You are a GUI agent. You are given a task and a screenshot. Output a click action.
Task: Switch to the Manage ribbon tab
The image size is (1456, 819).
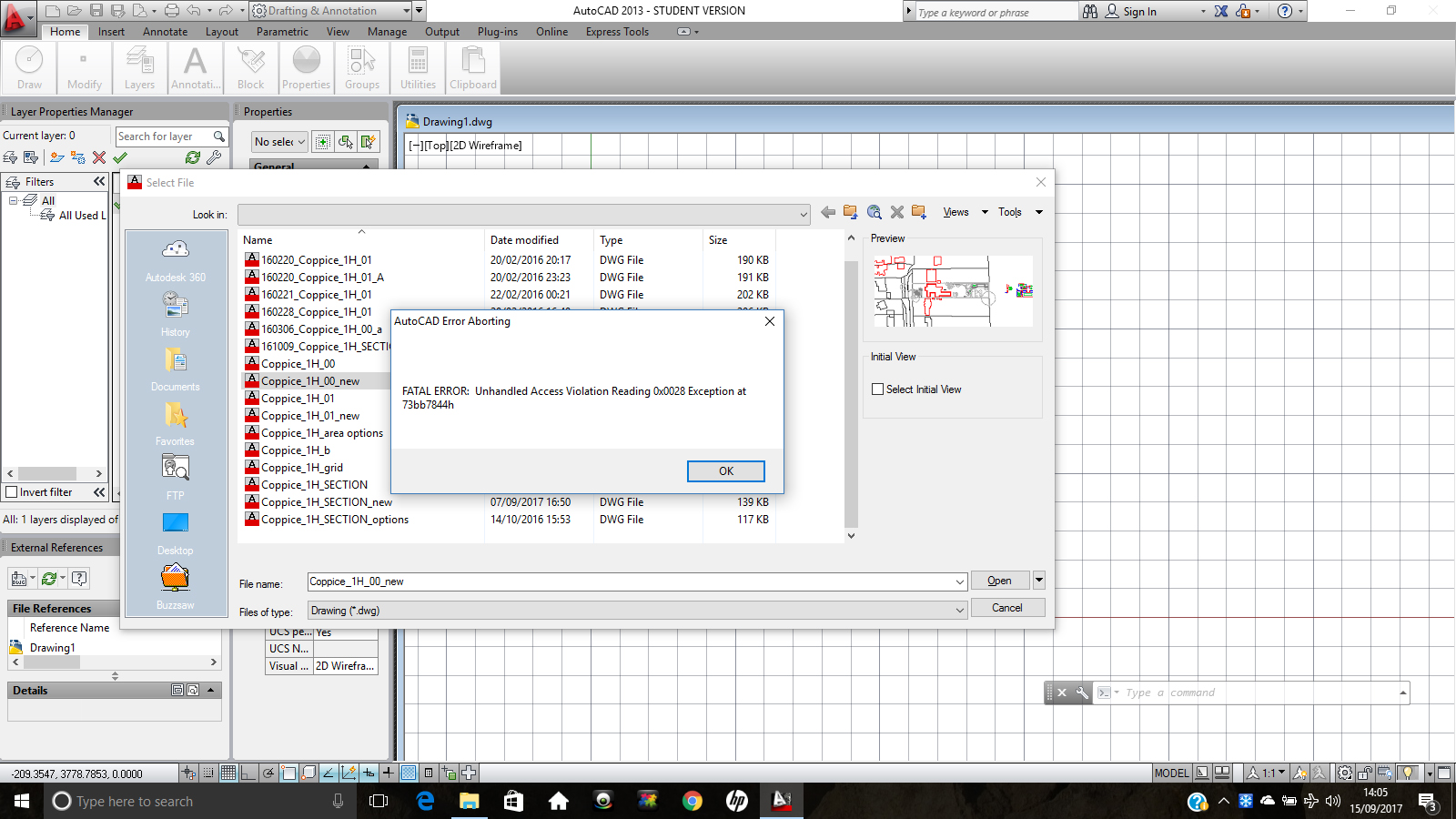(387, 32)
